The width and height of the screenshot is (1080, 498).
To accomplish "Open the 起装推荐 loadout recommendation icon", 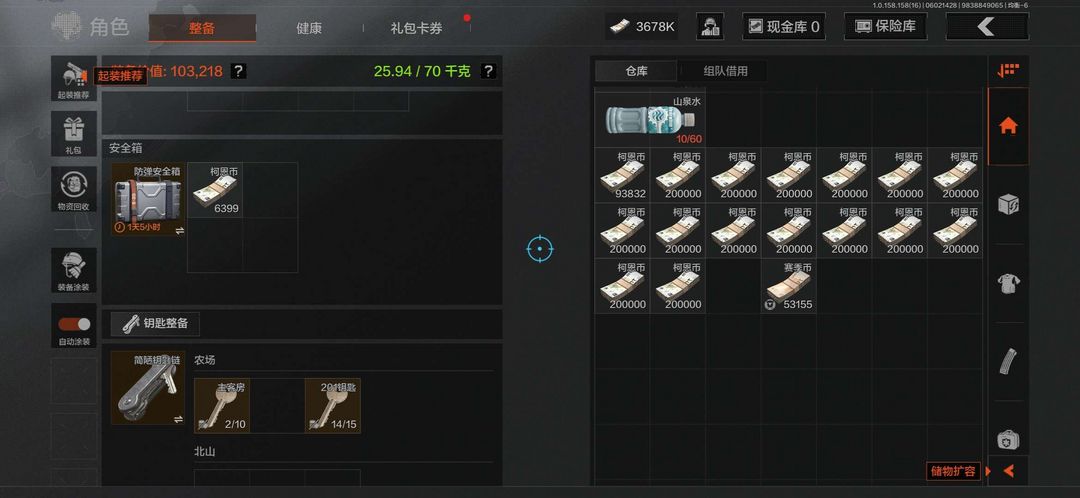I will [74, 79].
